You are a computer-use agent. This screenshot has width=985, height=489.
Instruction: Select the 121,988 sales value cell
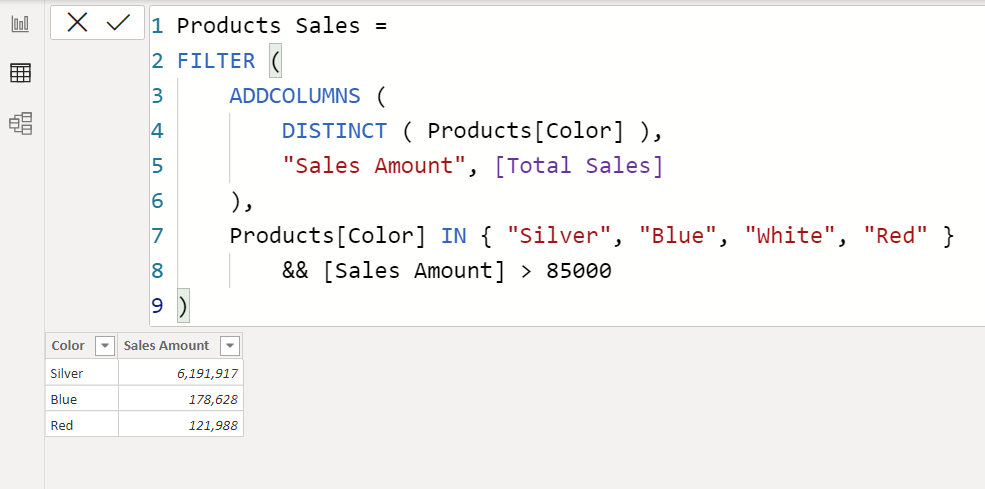click(x=180, y=425)
